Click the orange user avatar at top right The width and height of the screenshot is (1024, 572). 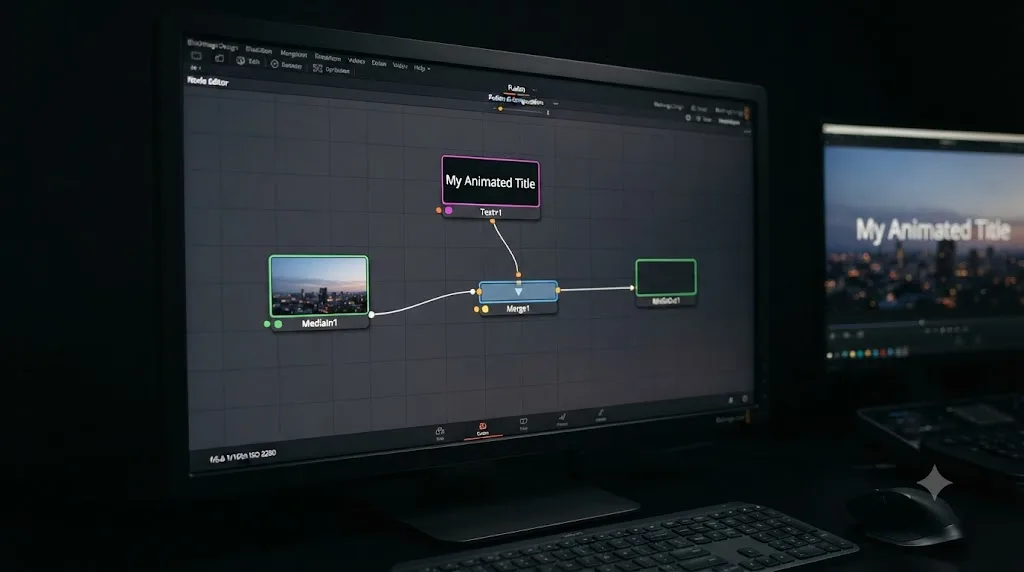point(748,114)
